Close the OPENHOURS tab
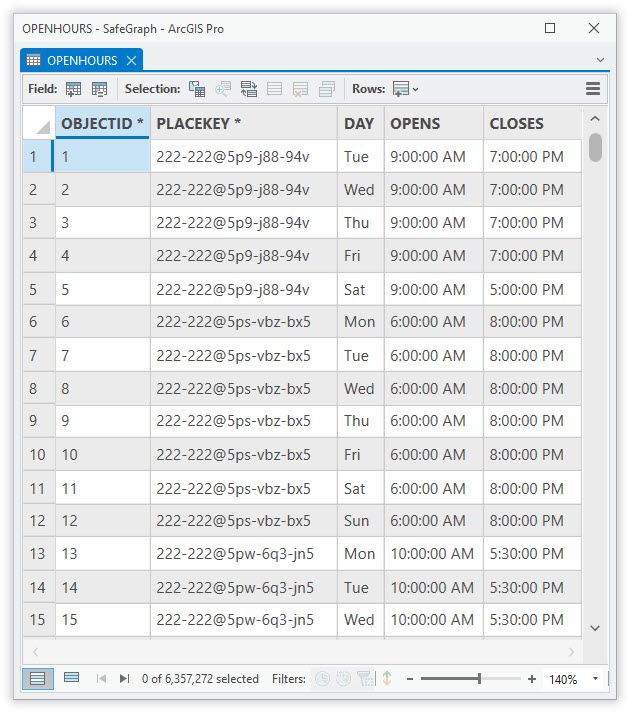The height and width of the screenshot is (713, 630). [x=131, y=60]
